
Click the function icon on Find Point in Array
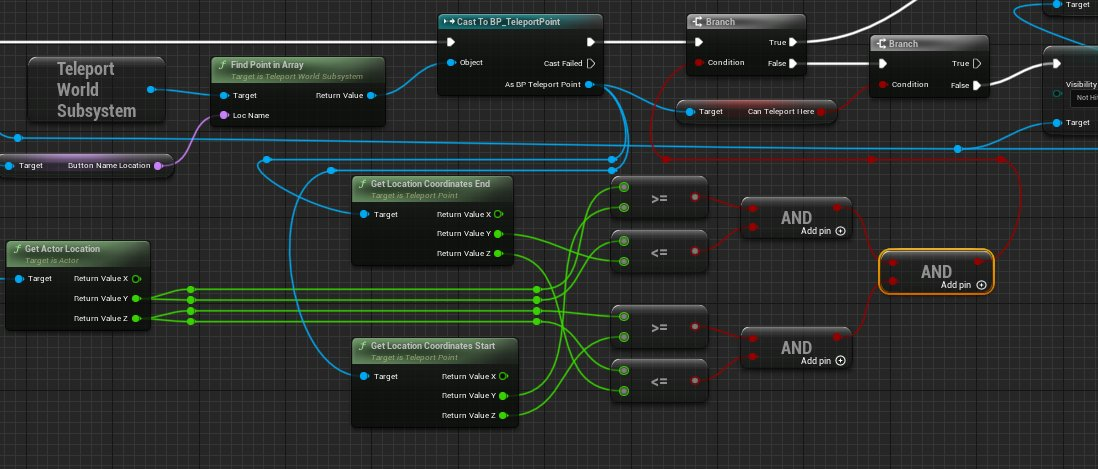[x=223, y=65]
